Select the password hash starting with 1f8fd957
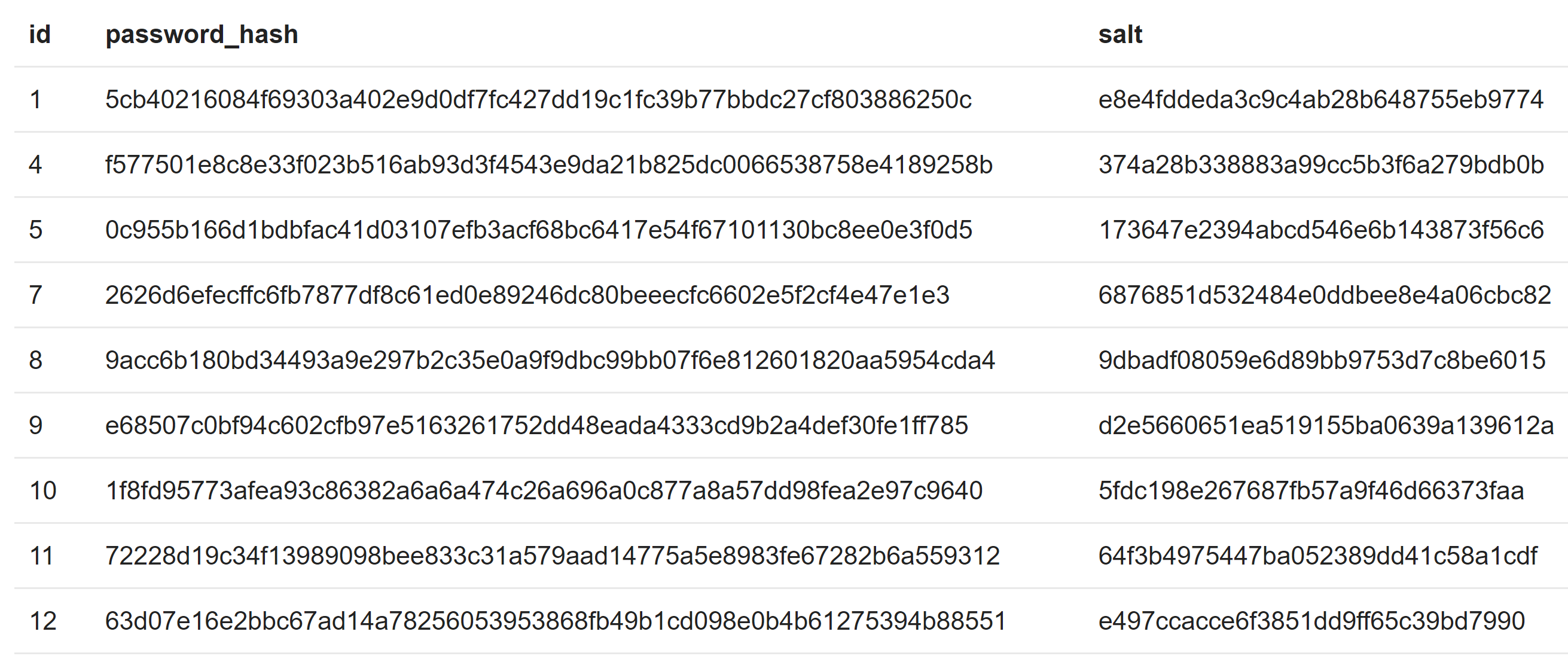The height and width of the screenshot is (665, 1568). (x=544, y=491)
